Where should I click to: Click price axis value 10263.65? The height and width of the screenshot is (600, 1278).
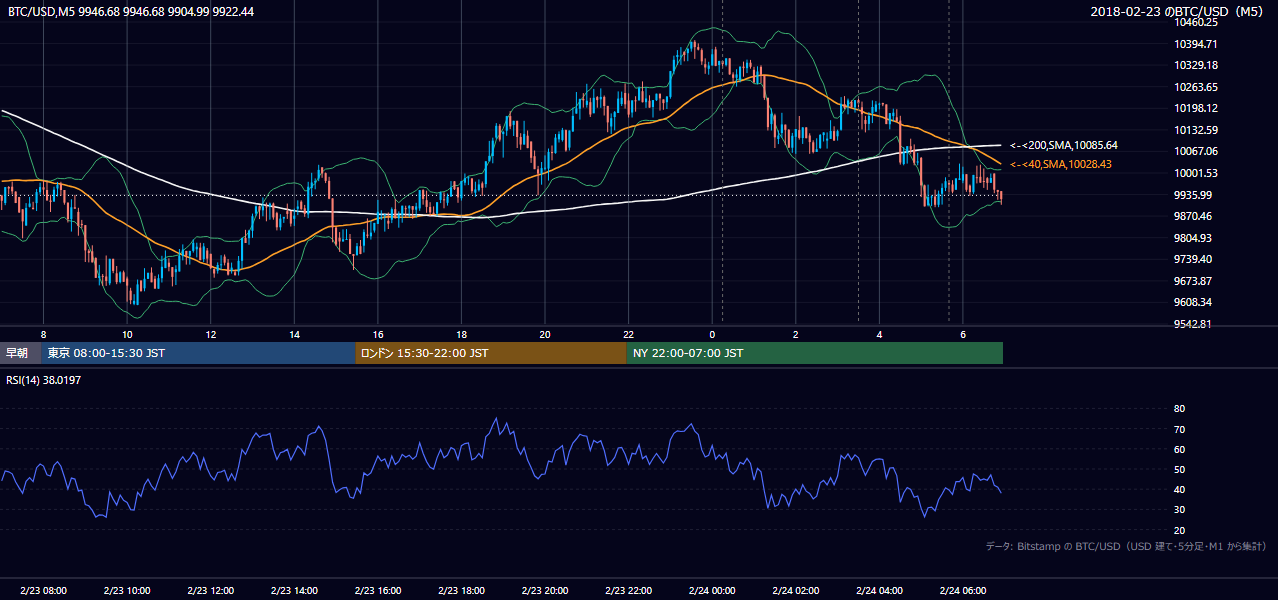click(1196, 87)
